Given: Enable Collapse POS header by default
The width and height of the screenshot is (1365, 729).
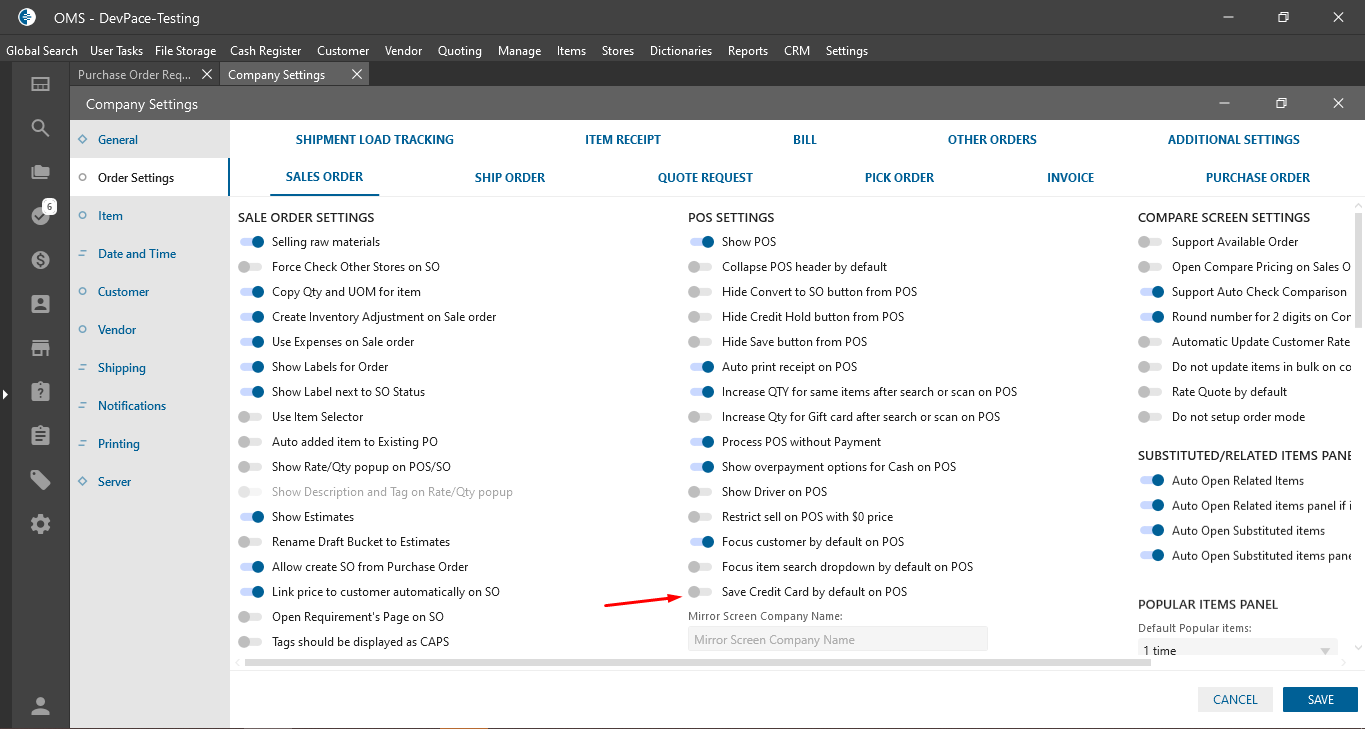Looking at the screenshot, I should coord(702,267).
